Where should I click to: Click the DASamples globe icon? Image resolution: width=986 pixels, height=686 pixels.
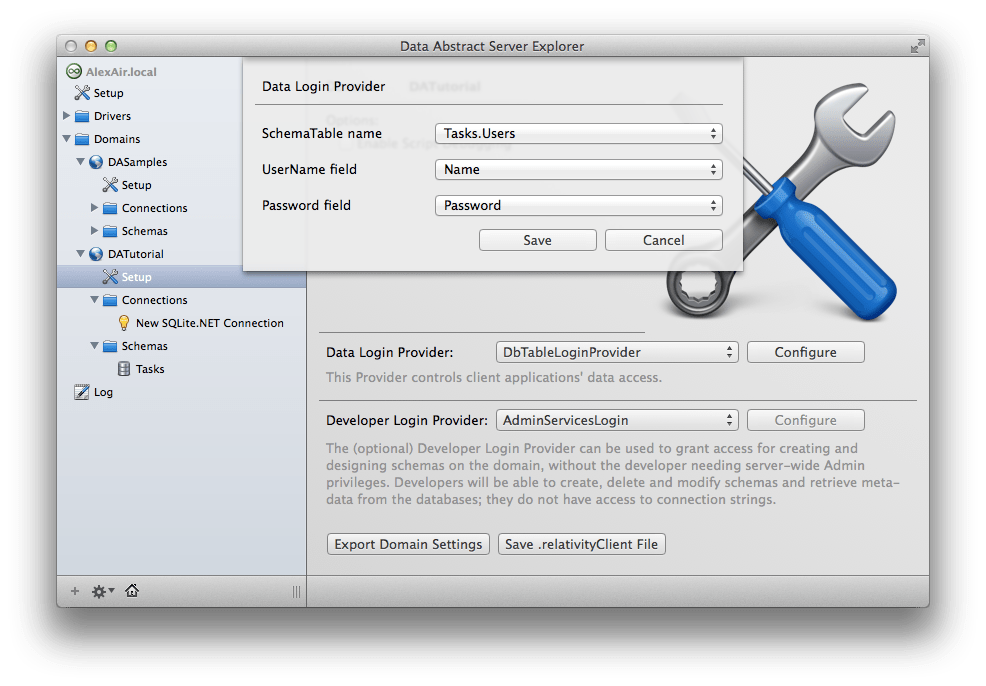click(96, 162)
